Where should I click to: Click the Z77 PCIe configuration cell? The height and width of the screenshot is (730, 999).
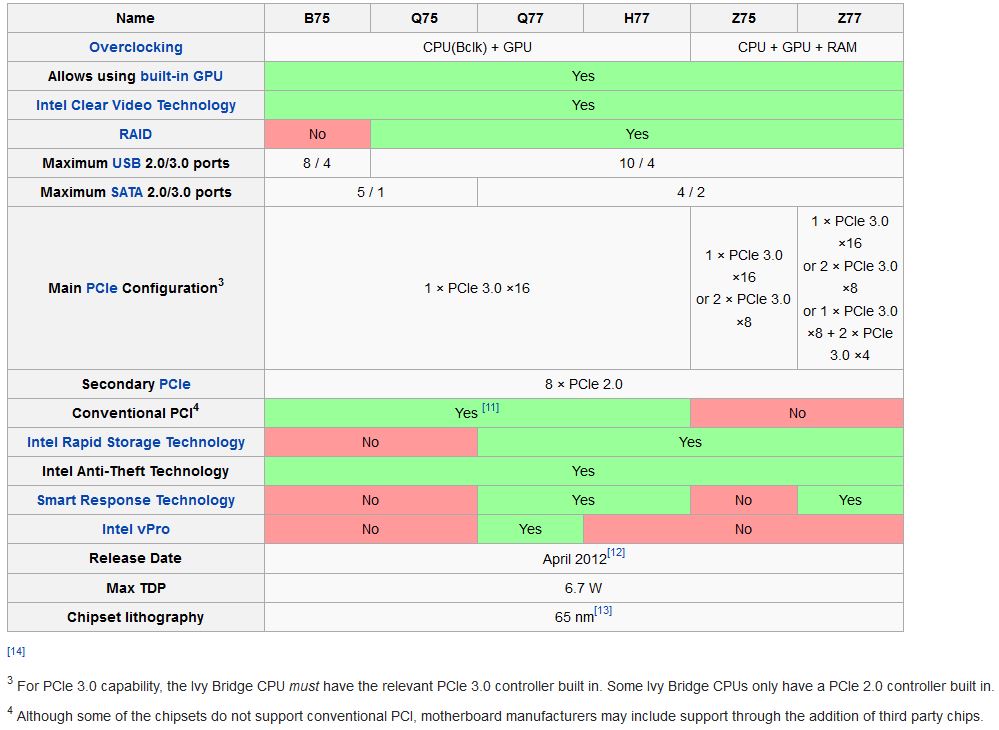(850, 288)
